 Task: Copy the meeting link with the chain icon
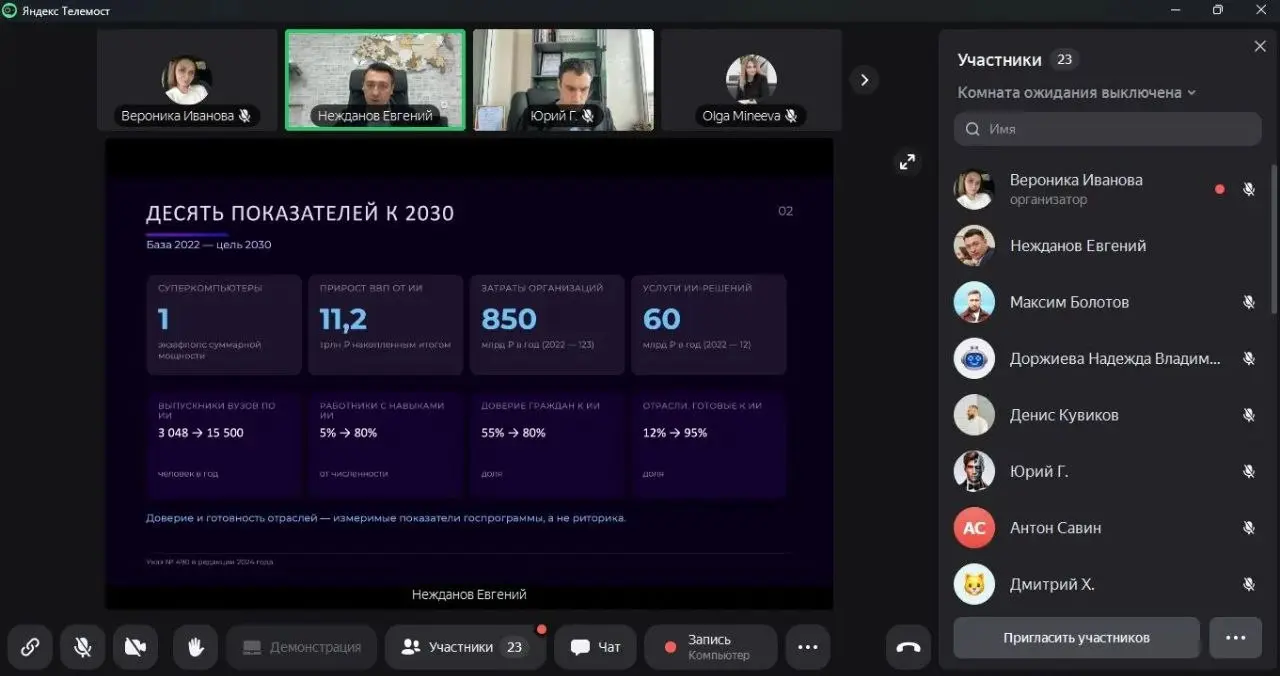tap(30, 647)
